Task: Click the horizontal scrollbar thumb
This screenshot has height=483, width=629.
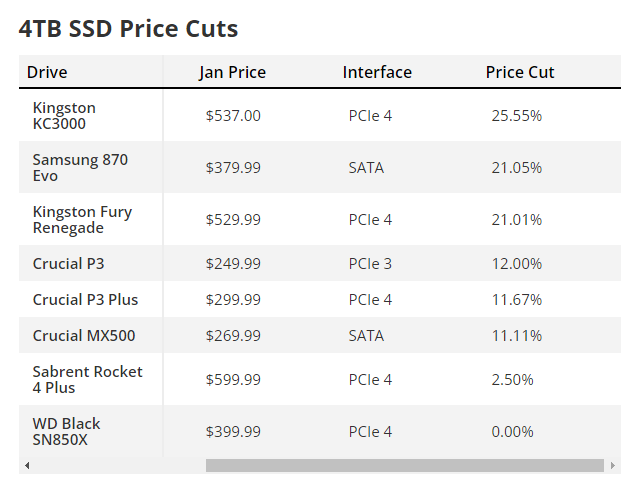Action: tap(404, 465)
